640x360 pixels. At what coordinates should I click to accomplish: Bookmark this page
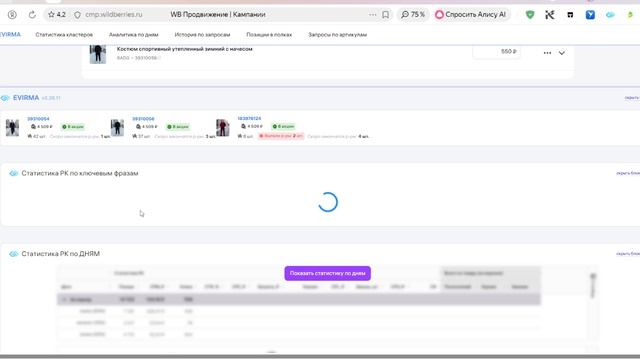click(x=385, y=15)
